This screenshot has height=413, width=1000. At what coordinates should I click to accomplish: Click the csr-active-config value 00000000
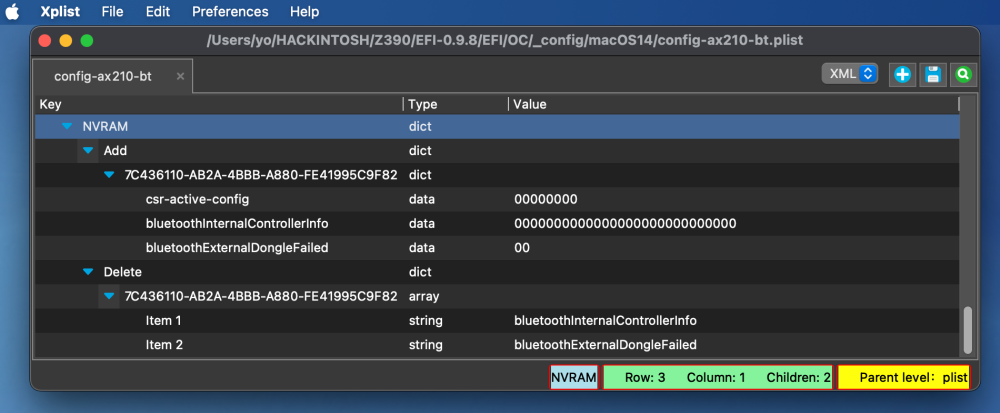[x=546, y=199]
